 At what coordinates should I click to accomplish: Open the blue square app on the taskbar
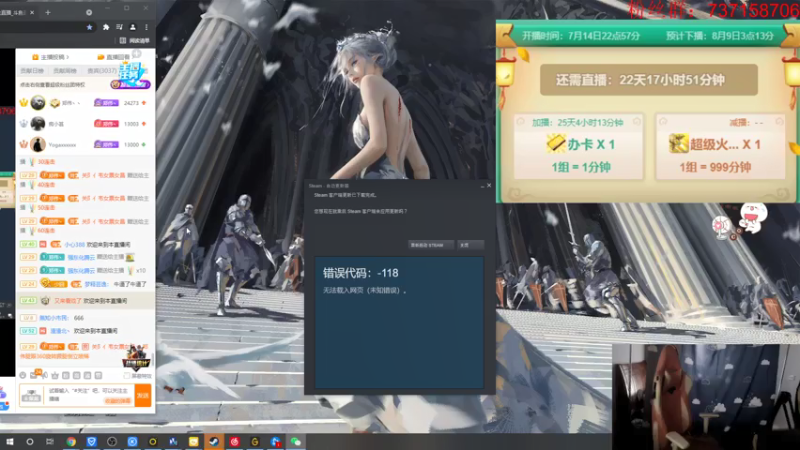pyautogui.click(x=132, y=442)
